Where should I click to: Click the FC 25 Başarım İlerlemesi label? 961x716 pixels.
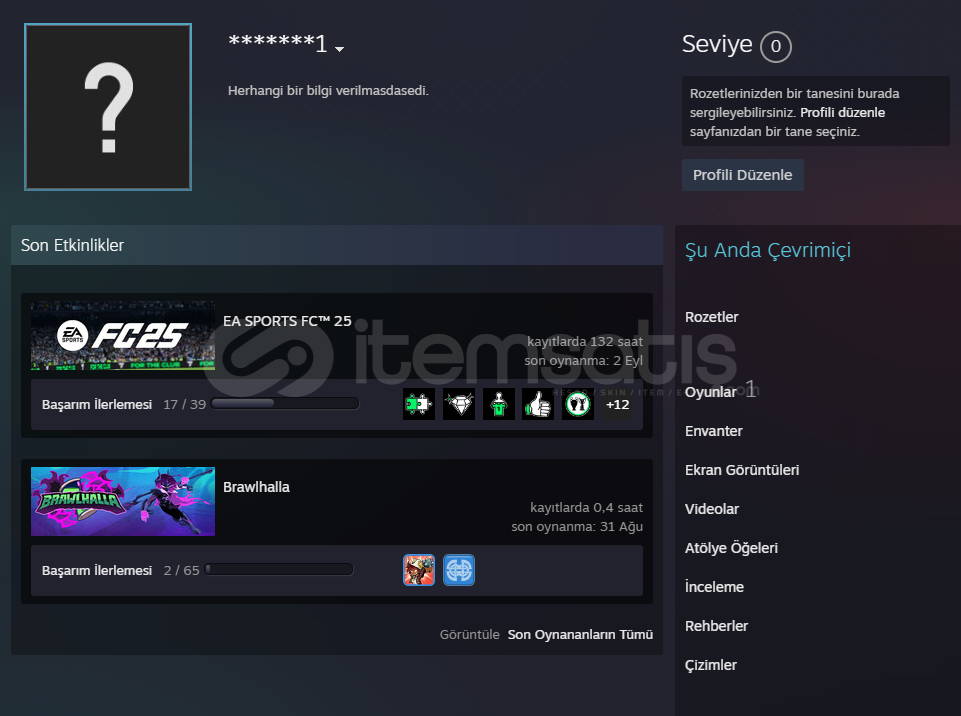(x=97, y=405)
